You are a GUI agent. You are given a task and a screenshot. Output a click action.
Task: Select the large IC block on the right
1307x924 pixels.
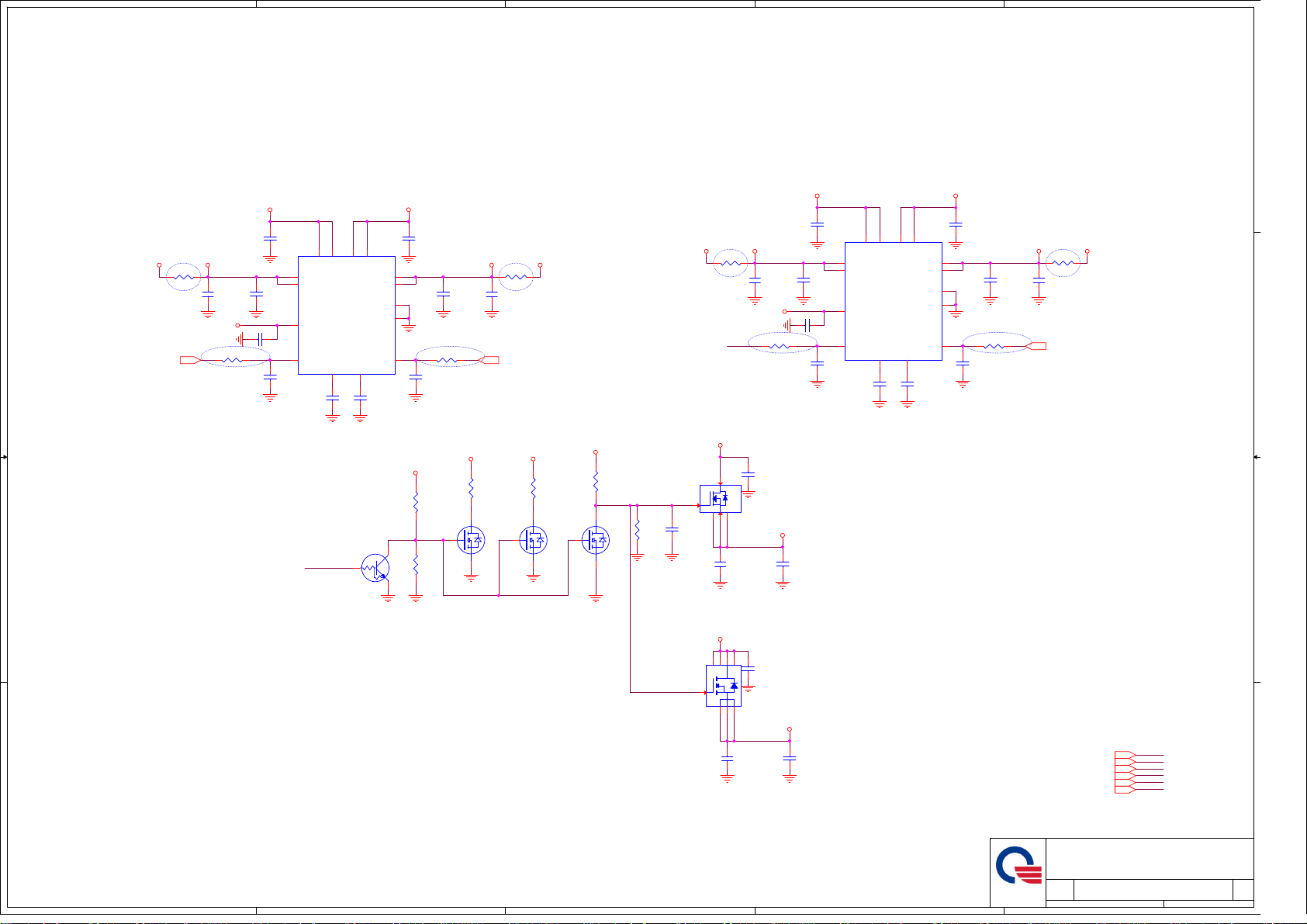point(893,301)
